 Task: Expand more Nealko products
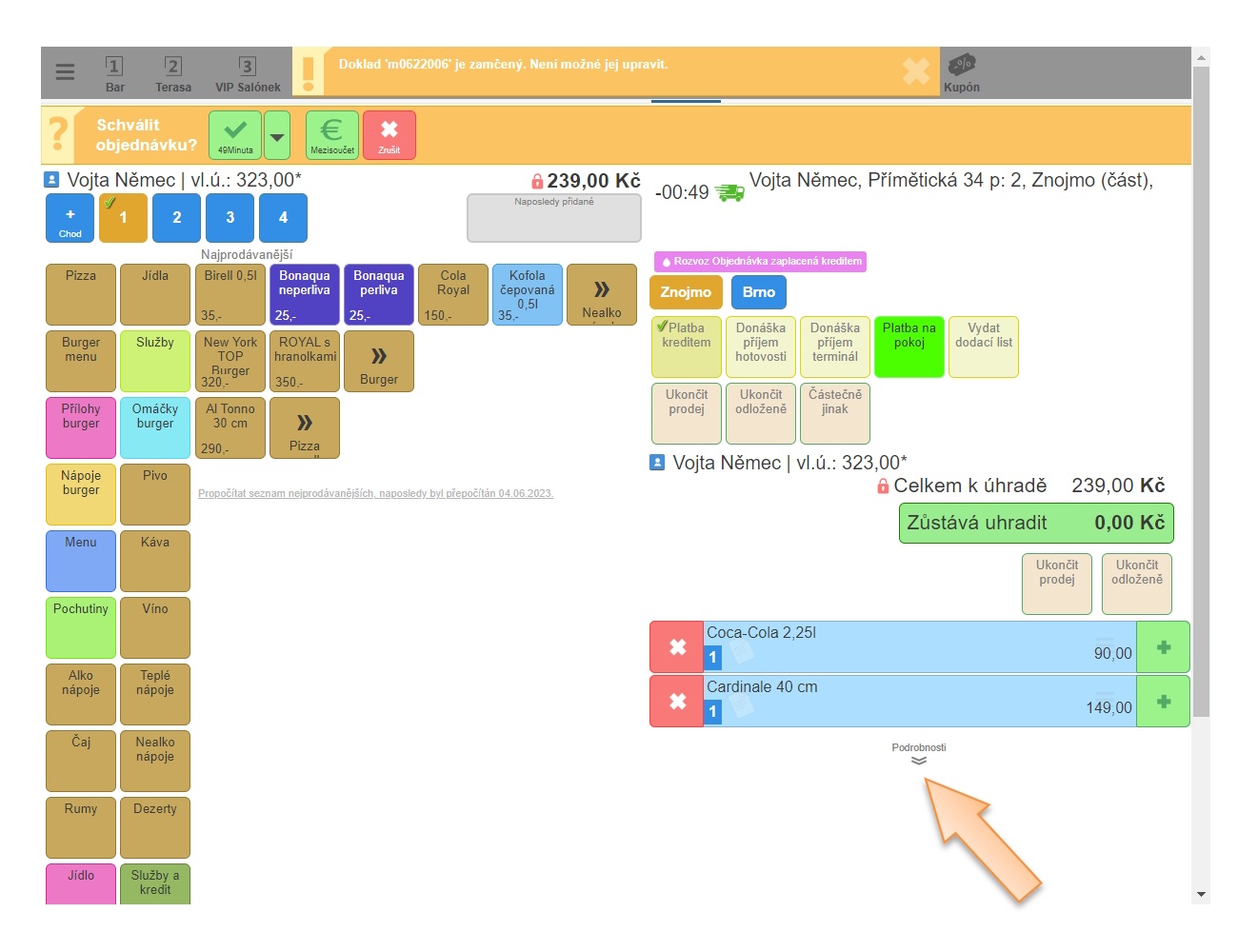[601, 294]
